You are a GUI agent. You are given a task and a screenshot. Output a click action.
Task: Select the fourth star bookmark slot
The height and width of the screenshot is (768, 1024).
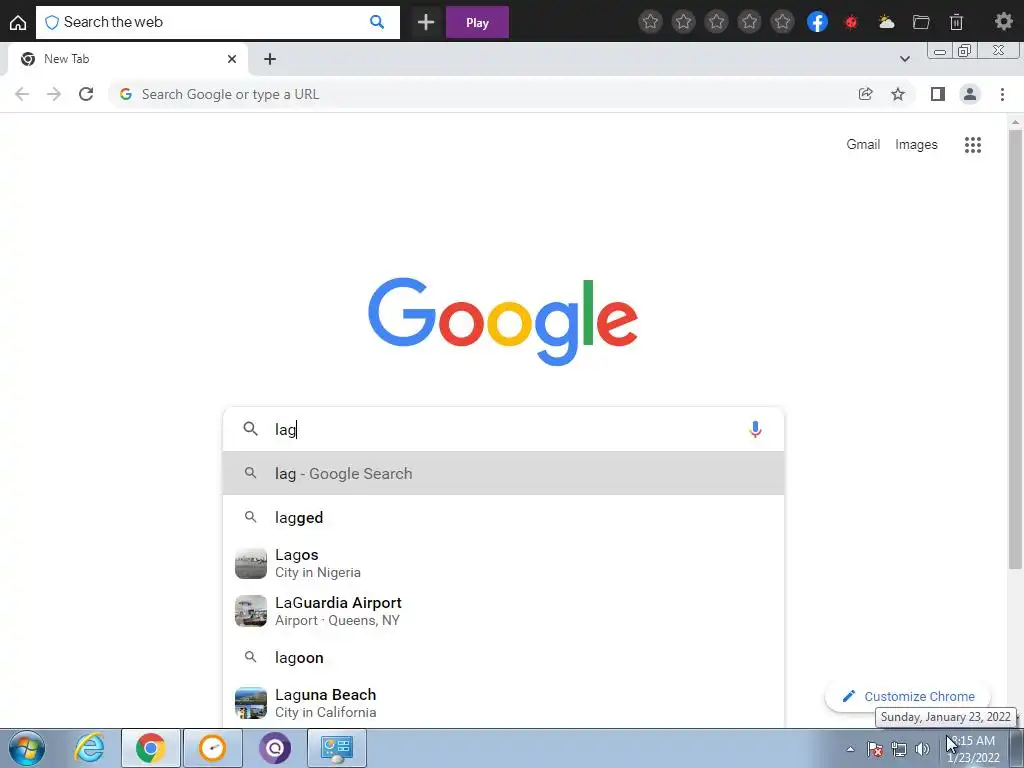point(750,22)
